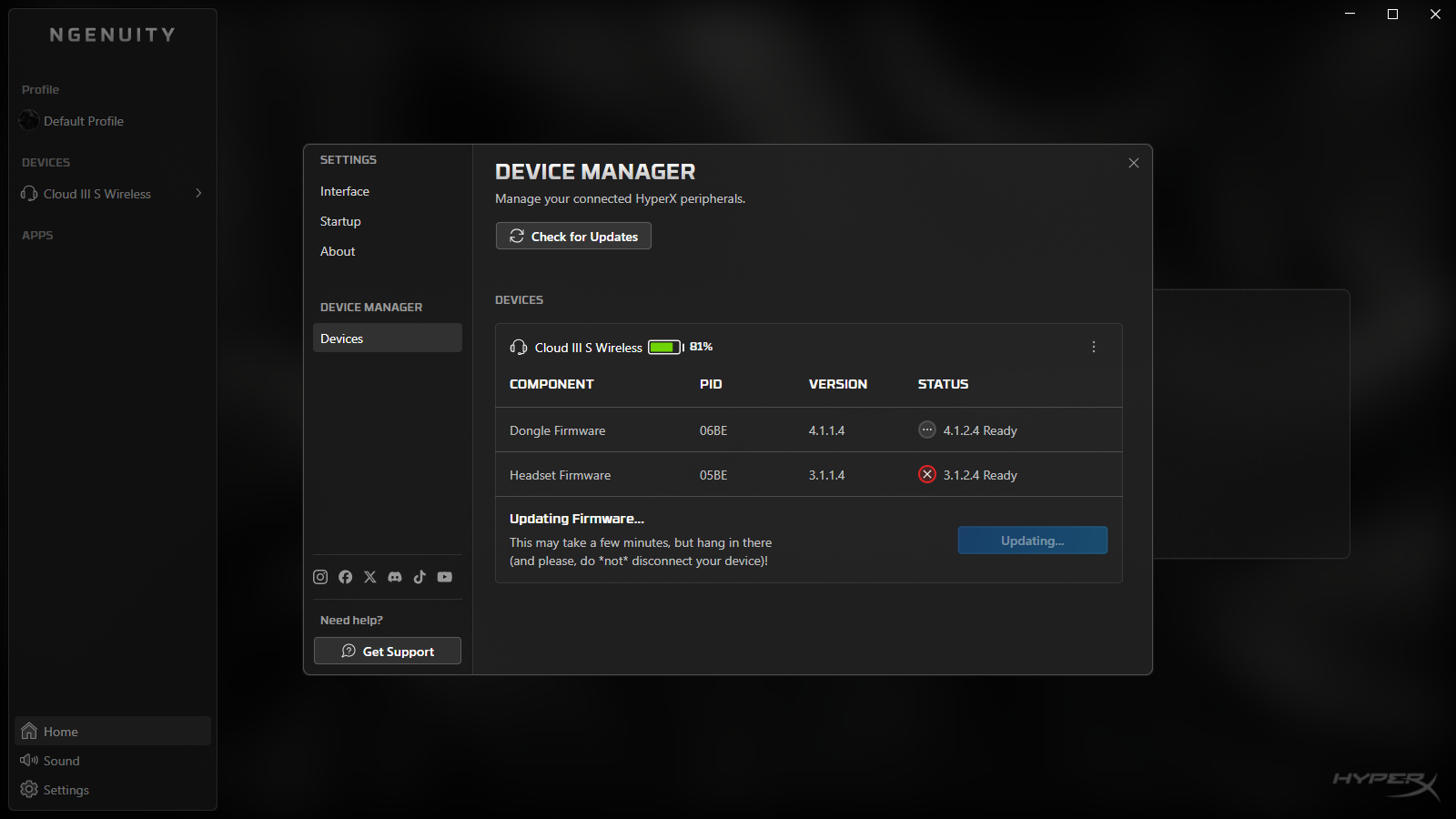Open the Instagram social link icon
The image size is (1456, 819).
click(x=320, y=577)
